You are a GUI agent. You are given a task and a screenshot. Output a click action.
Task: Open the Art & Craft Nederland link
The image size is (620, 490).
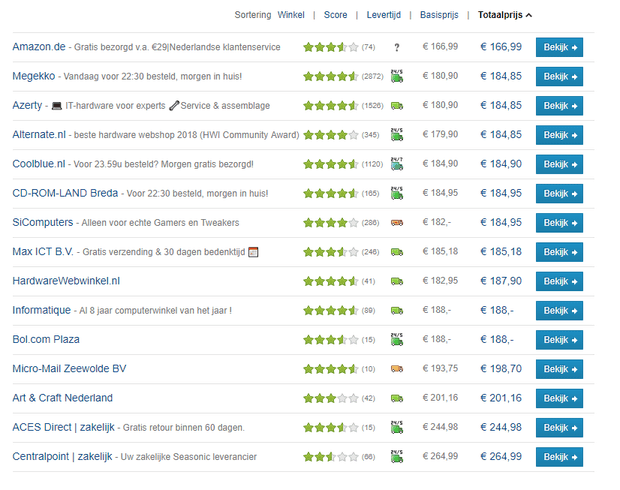pyautogui.click(x=62, y=398)
